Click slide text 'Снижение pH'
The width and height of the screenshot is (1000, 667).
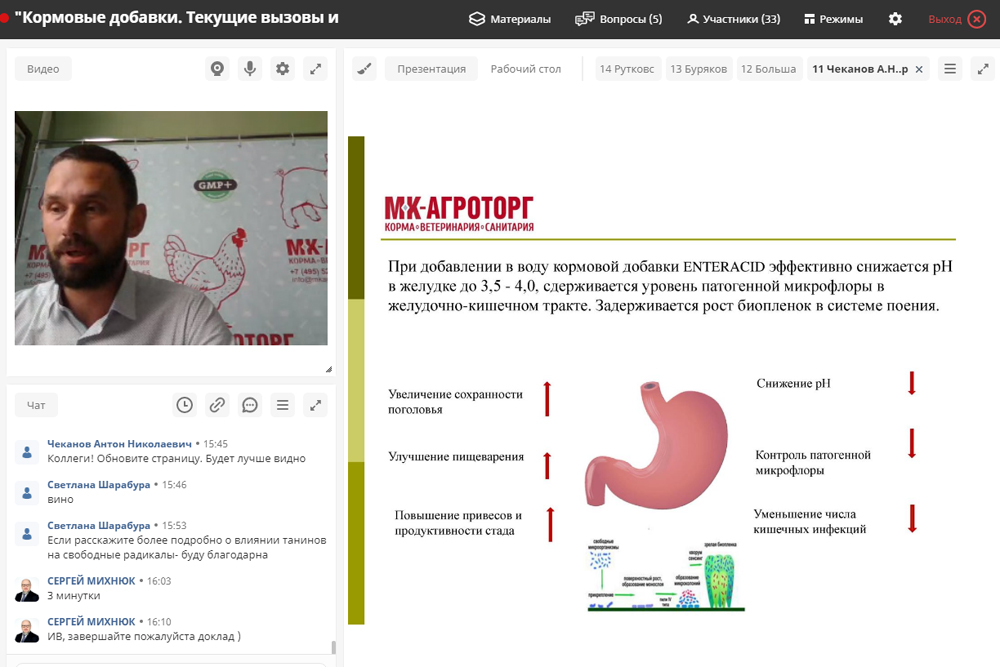[793, 383]
